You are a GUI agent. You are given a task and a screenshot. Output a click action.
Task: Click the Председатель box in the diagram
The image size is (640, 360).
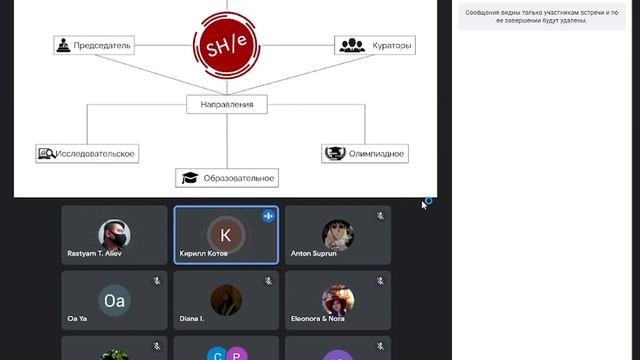point(94,45)
